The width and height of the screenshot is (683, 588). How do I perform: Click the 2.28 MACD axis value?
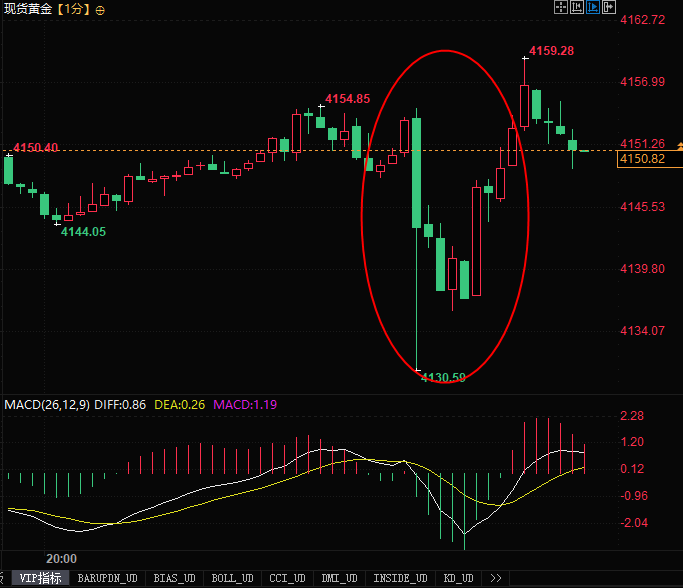pos(632,416)
